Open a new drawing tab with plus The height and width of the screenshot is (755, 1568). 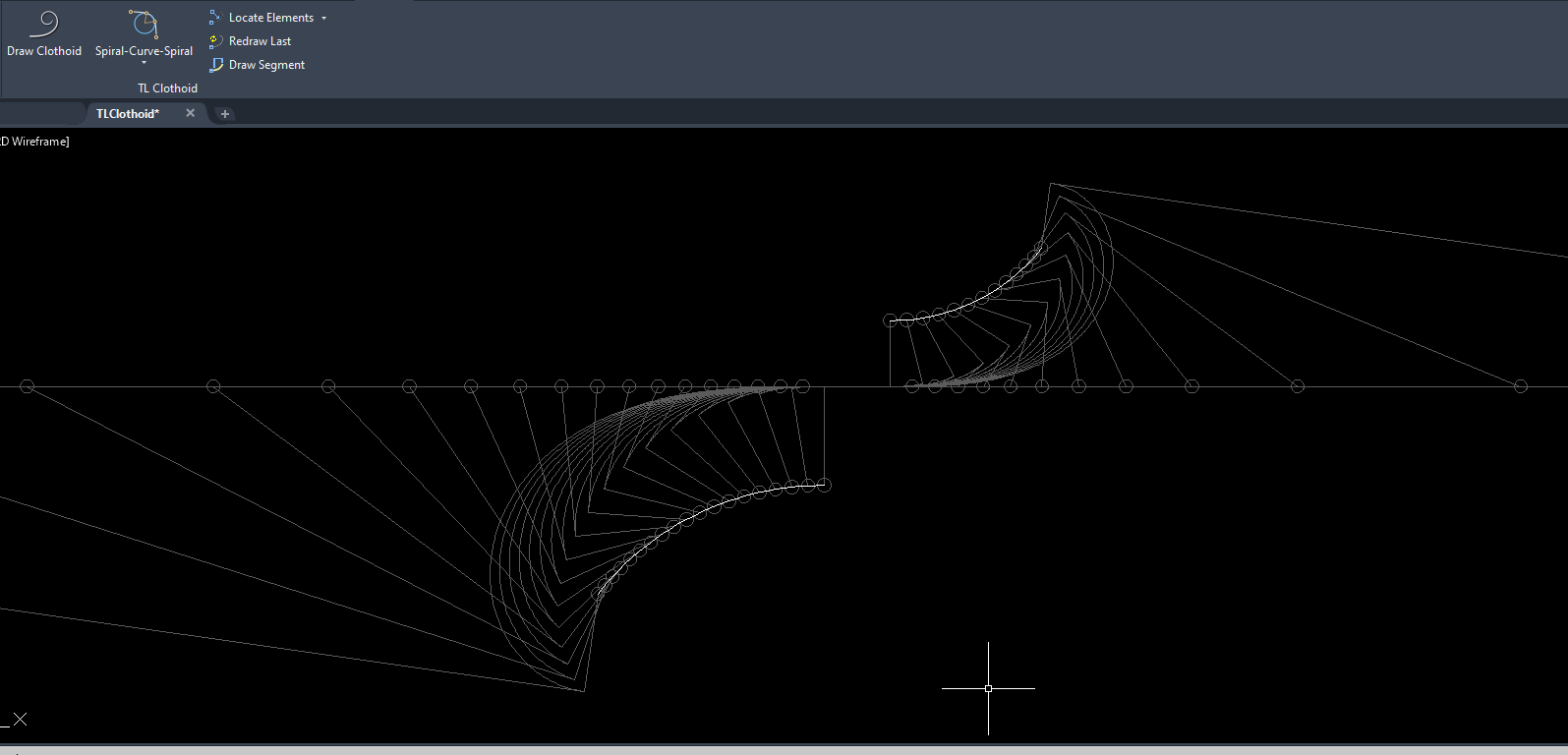[225, 114]
